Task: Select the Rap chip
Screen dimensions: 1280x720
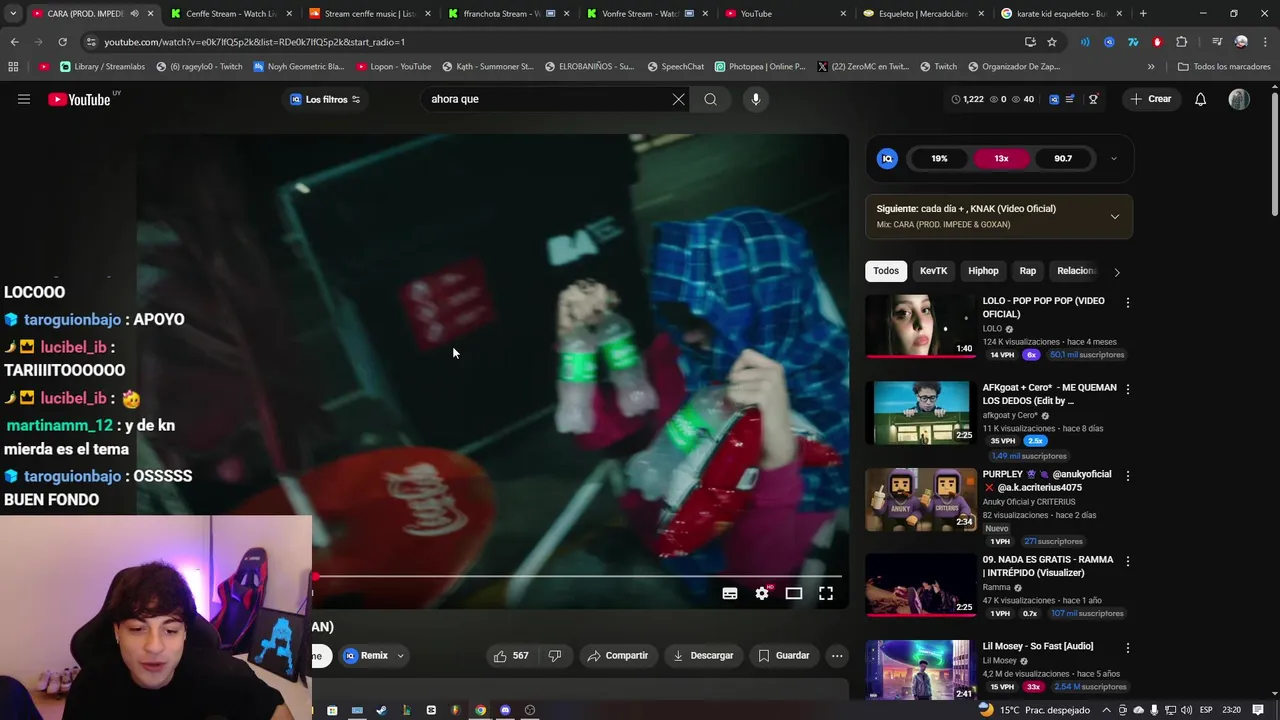Action: click(1027, 271)
